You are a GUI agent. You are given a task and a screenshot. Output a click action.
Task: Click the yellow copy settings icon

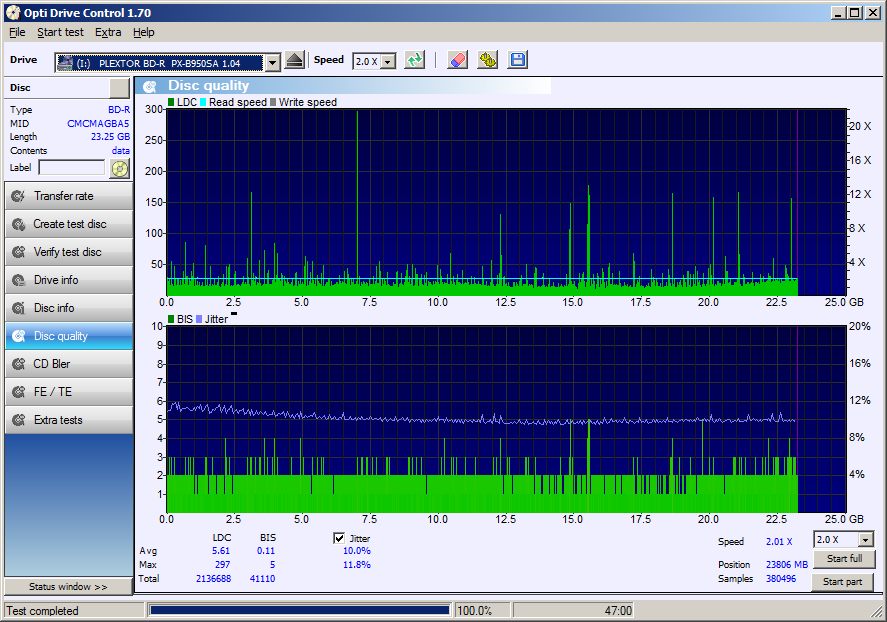(487, 60)
